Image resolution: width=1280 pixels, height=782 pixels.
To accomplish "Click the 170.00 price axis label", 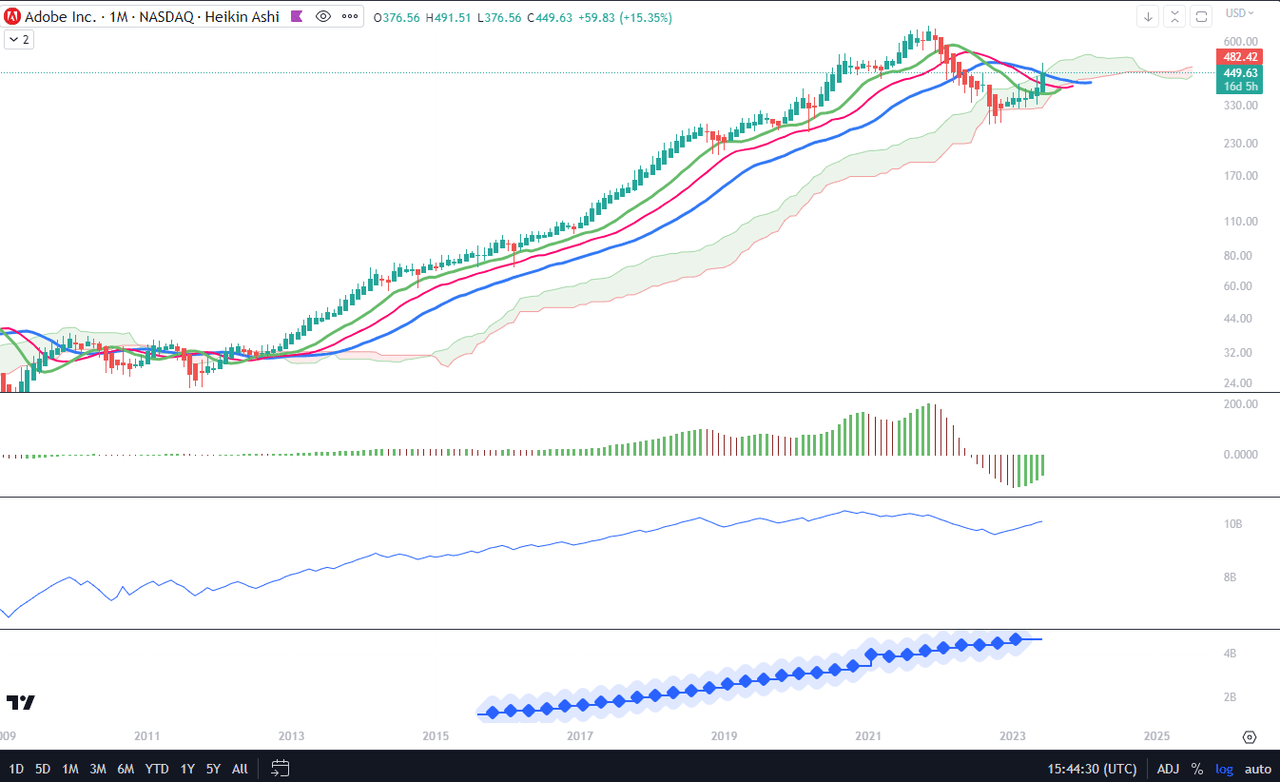I will point(1239,176).
